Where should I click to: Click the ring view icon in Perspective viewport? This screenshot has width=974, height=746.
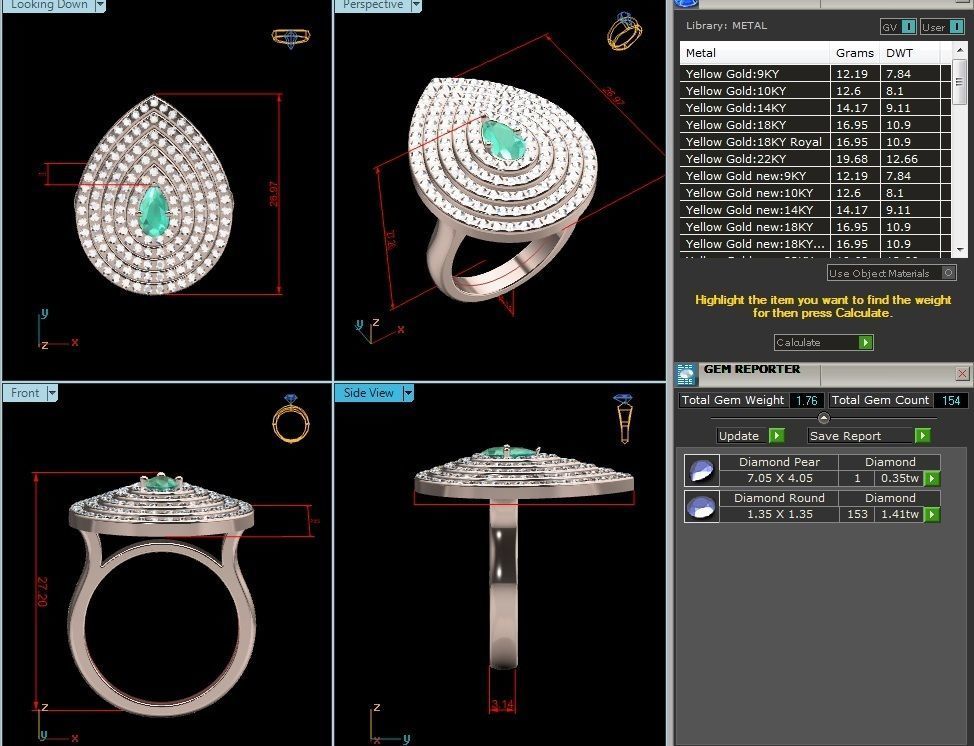(624, 30)
